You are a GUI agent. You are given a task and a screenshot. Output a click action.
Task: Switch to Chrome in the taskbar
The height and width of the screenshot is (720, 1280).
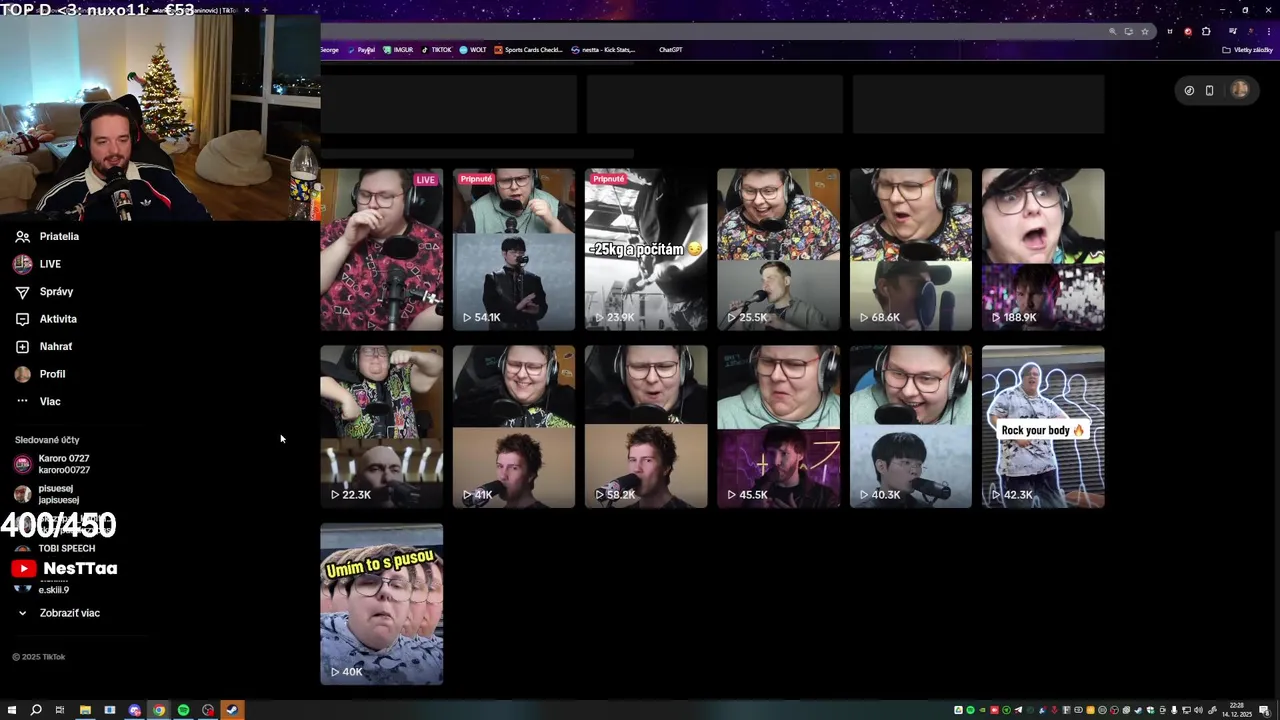click(x=159, y=710)
